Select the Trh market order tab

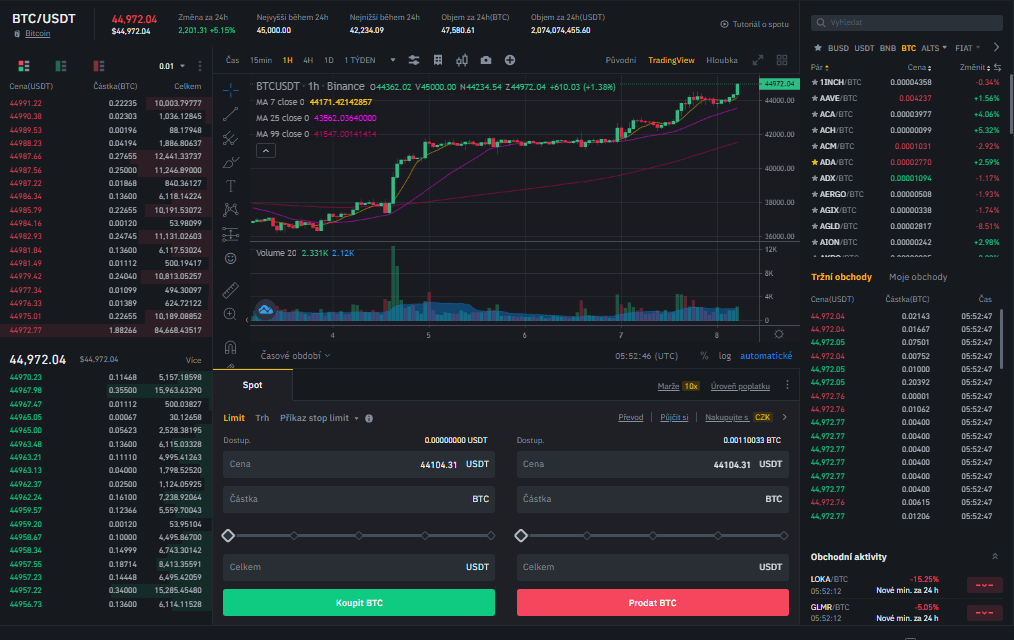262,418
